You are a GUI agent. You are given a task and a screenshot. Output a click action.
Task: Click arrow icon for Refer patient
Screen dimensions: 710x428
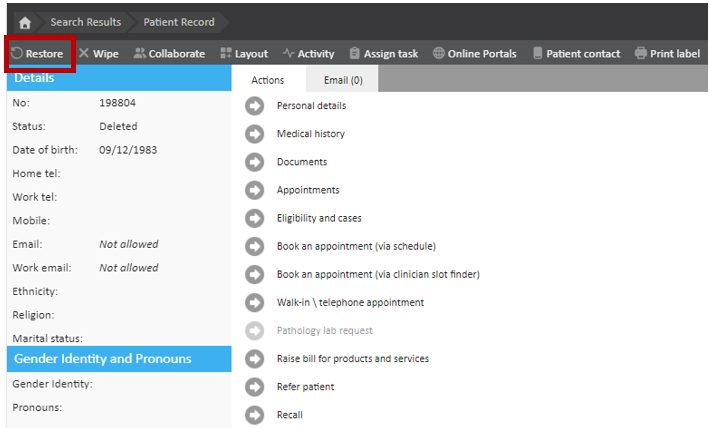click(x=255, y=387)
